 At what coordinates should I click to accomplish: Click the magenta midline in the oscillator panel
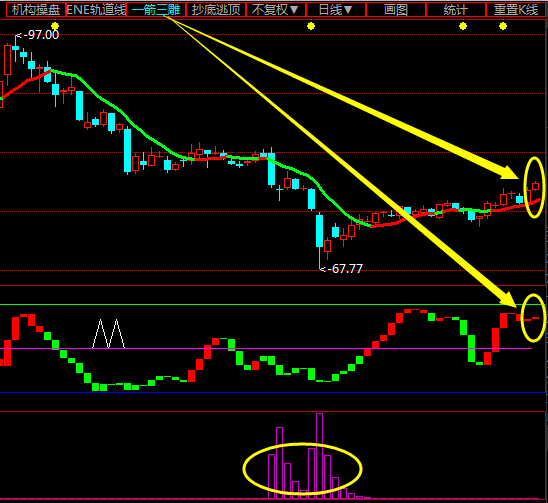coord(266,348)
